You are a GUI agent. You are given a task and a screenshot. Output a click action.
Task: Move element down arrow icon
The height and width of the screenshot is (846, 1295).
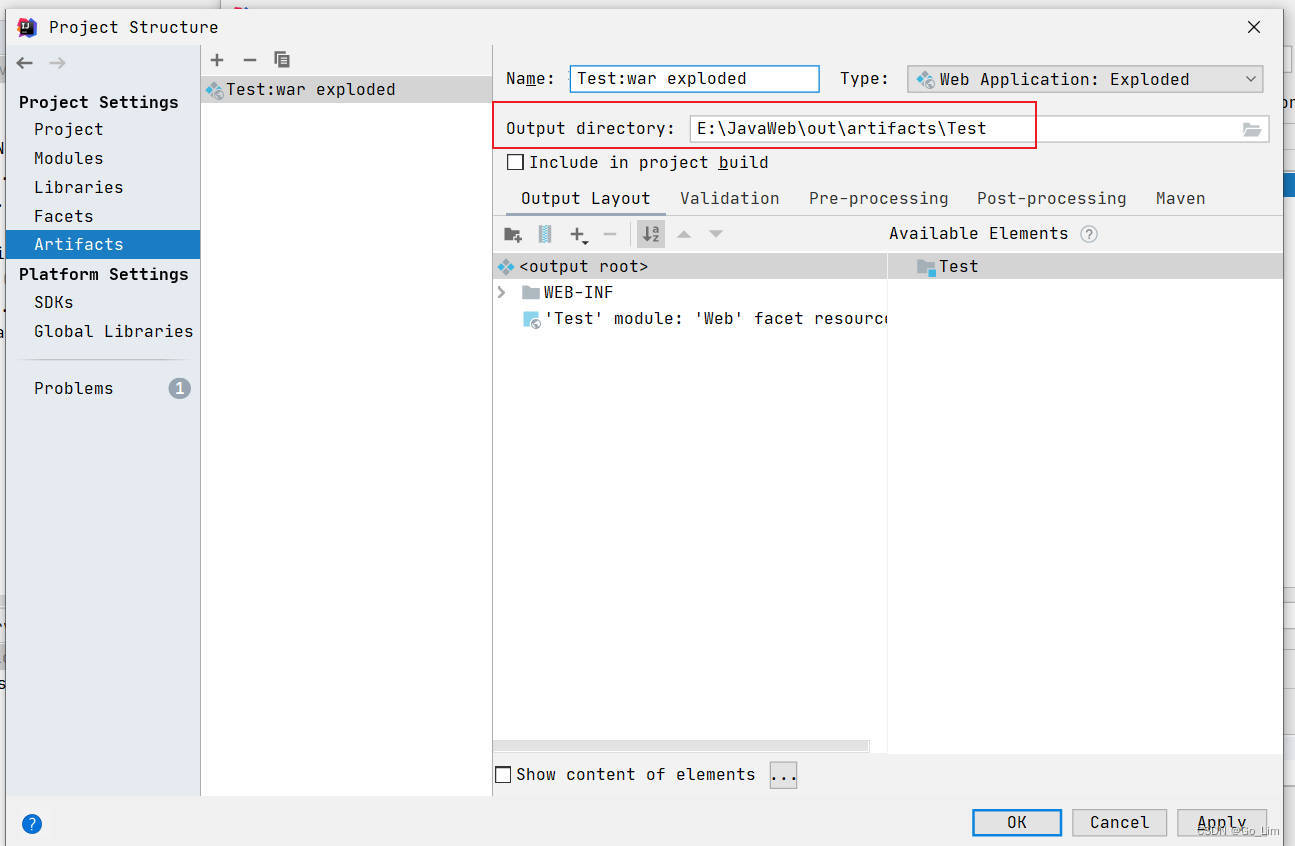(716, 234)
